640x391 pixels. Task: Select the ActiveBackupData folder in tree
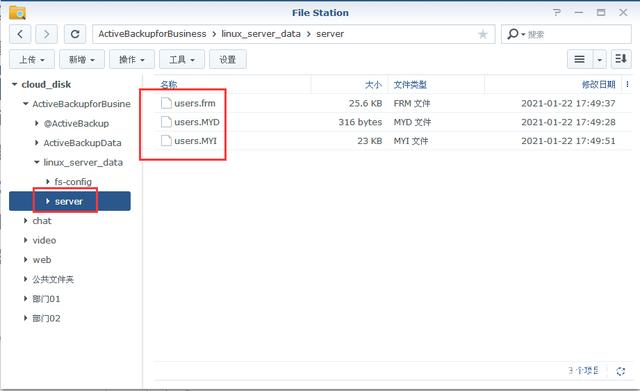pos(82,143)
